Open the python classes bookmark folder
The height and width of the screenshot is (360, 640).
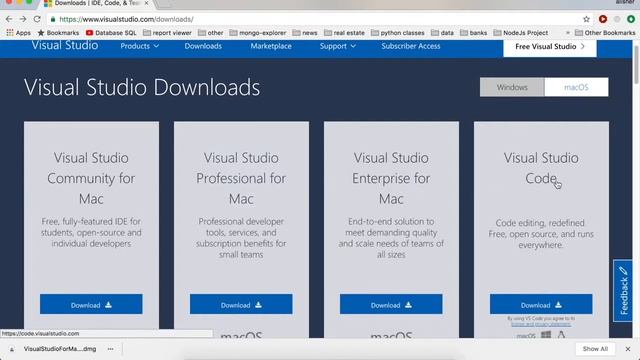click(398, 33)
